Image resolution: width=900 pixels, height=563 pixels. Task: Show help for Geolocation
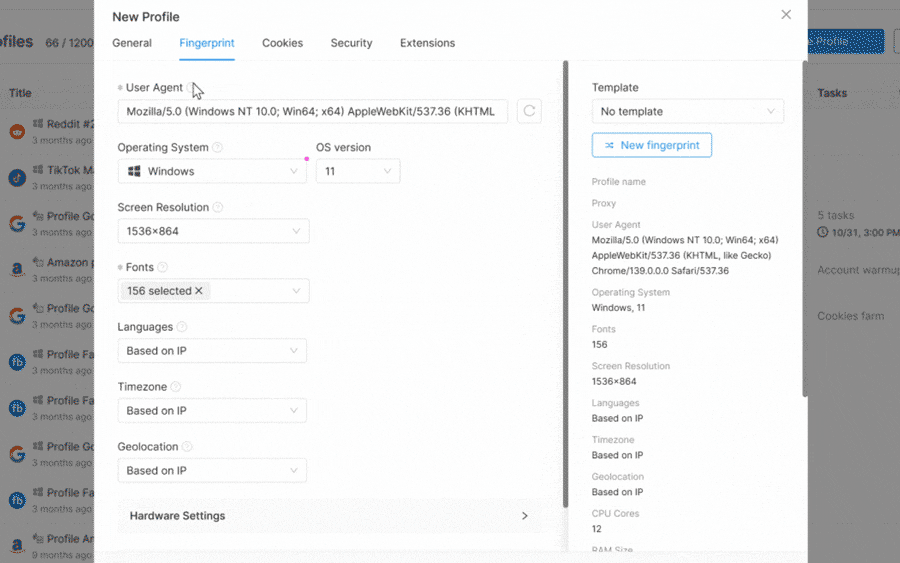[187, 446]
